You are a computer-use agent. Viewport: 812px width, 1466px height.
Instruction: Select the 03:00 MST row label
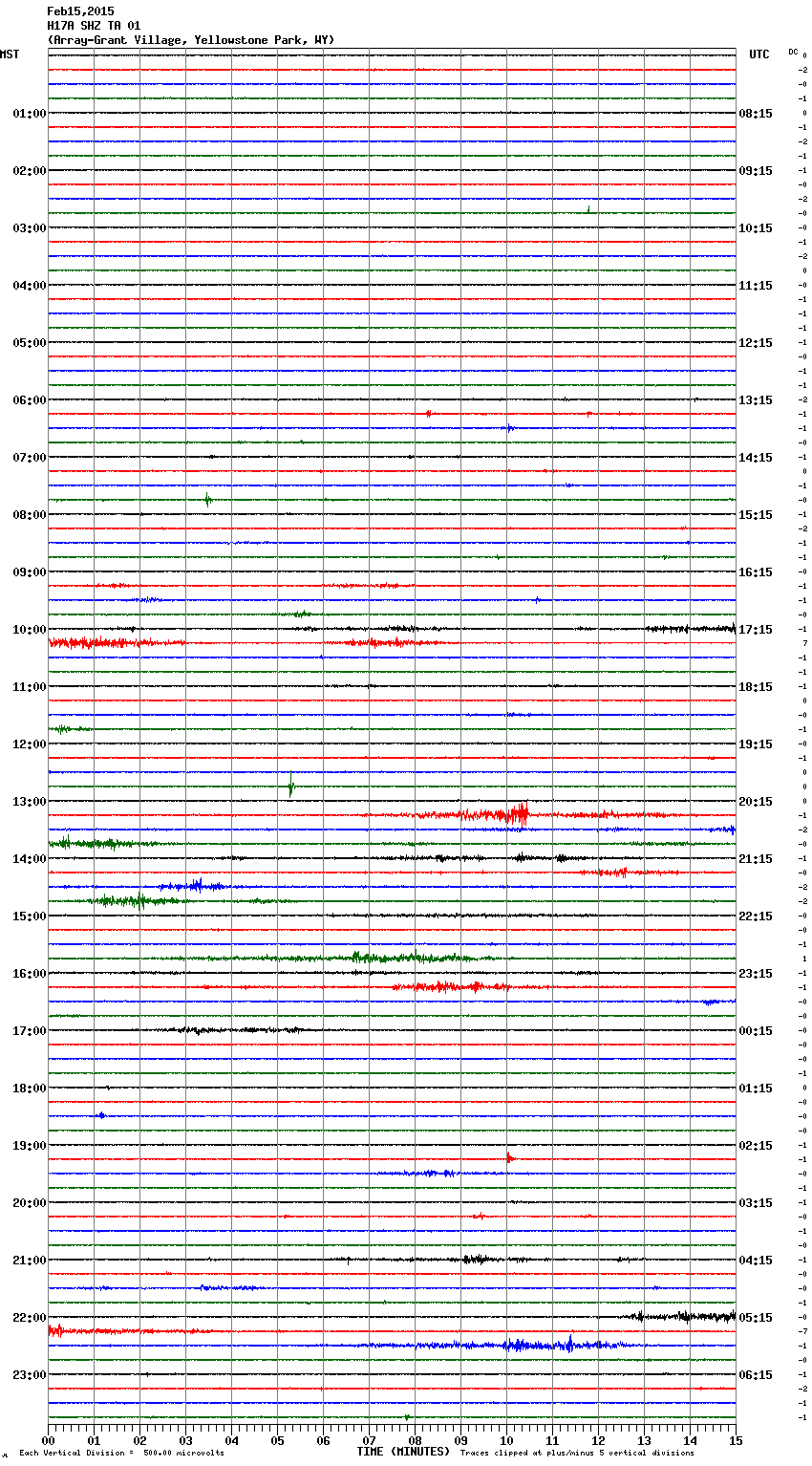click(30, 228)
